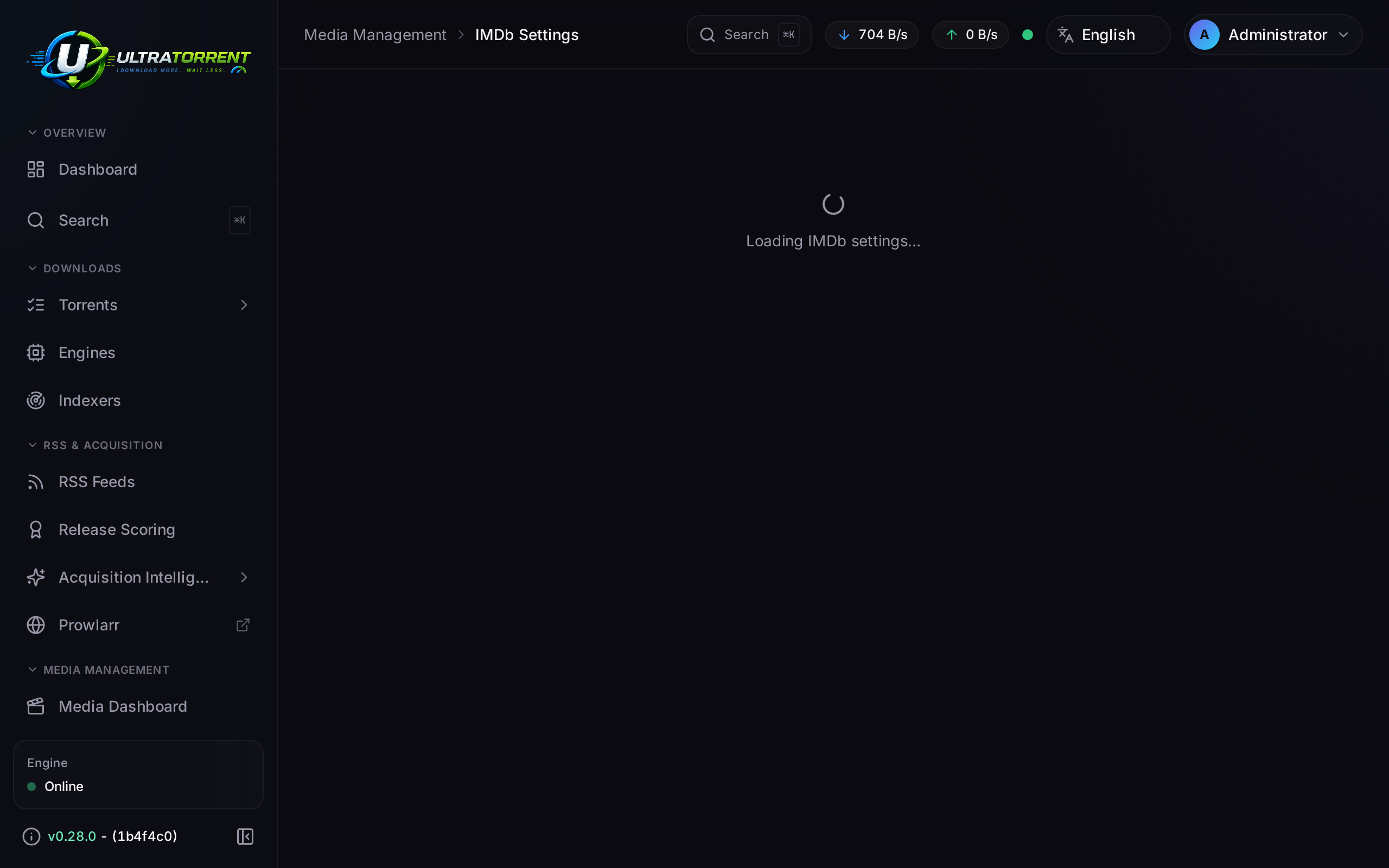Navigate to Indexers
The image size is (1389, 868).
[x=138, y=400]
